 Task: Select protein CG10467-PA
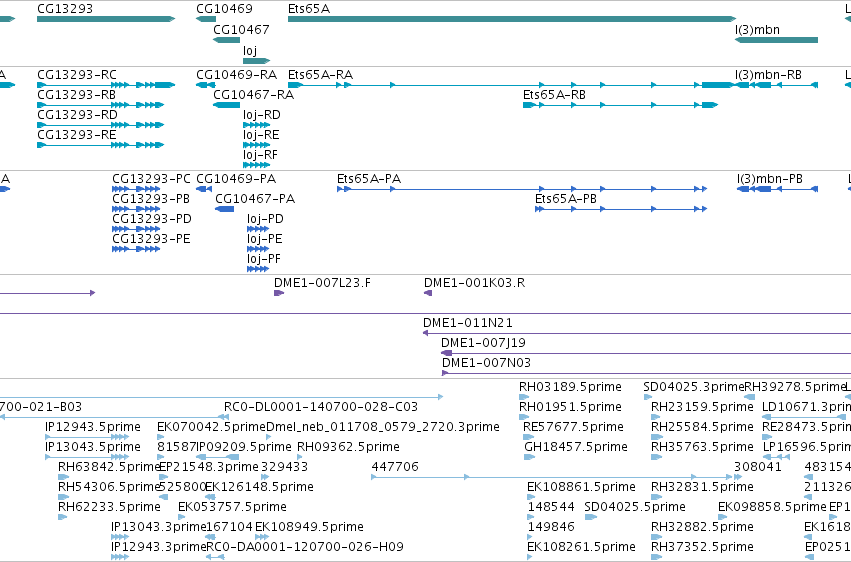point(225,209)
